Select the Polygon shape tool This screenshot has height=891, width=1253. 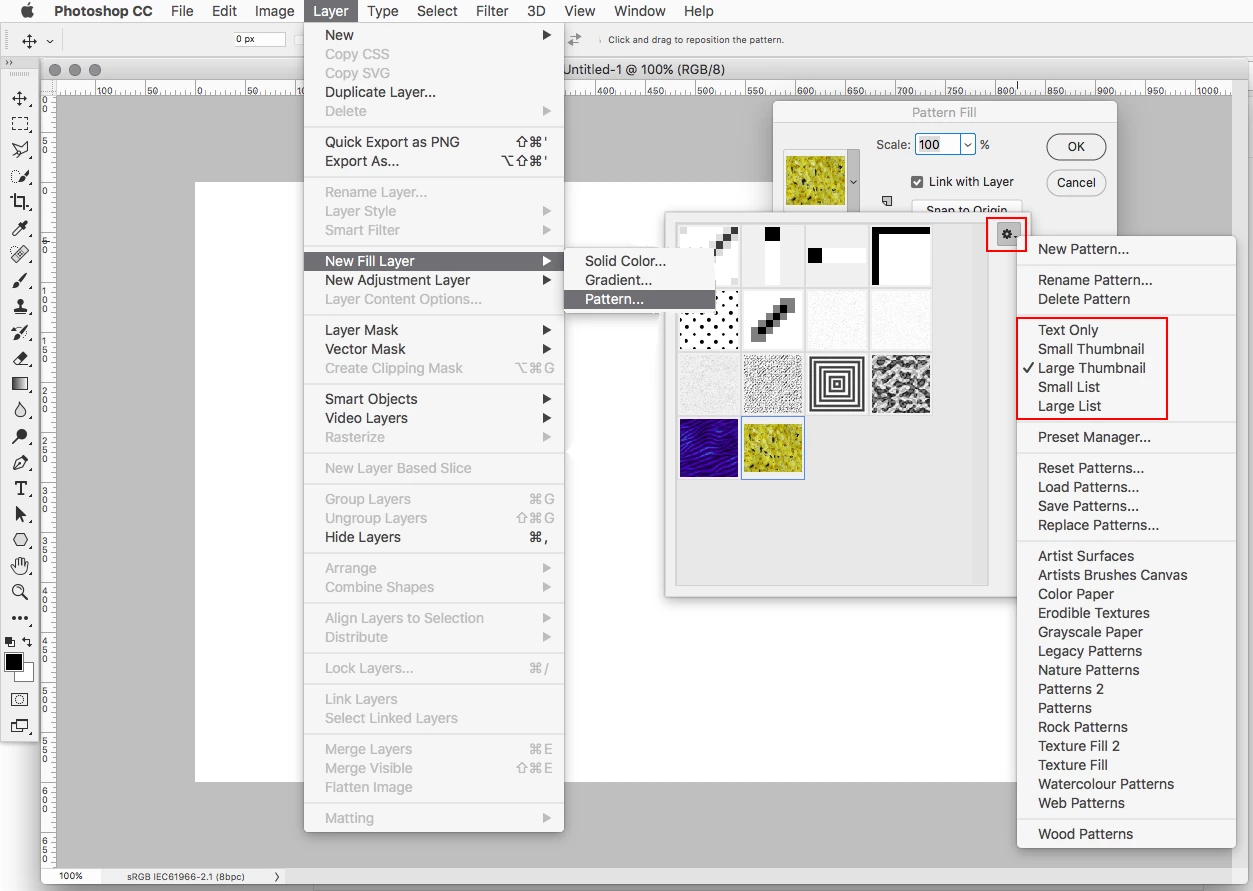tap(20, 540)
